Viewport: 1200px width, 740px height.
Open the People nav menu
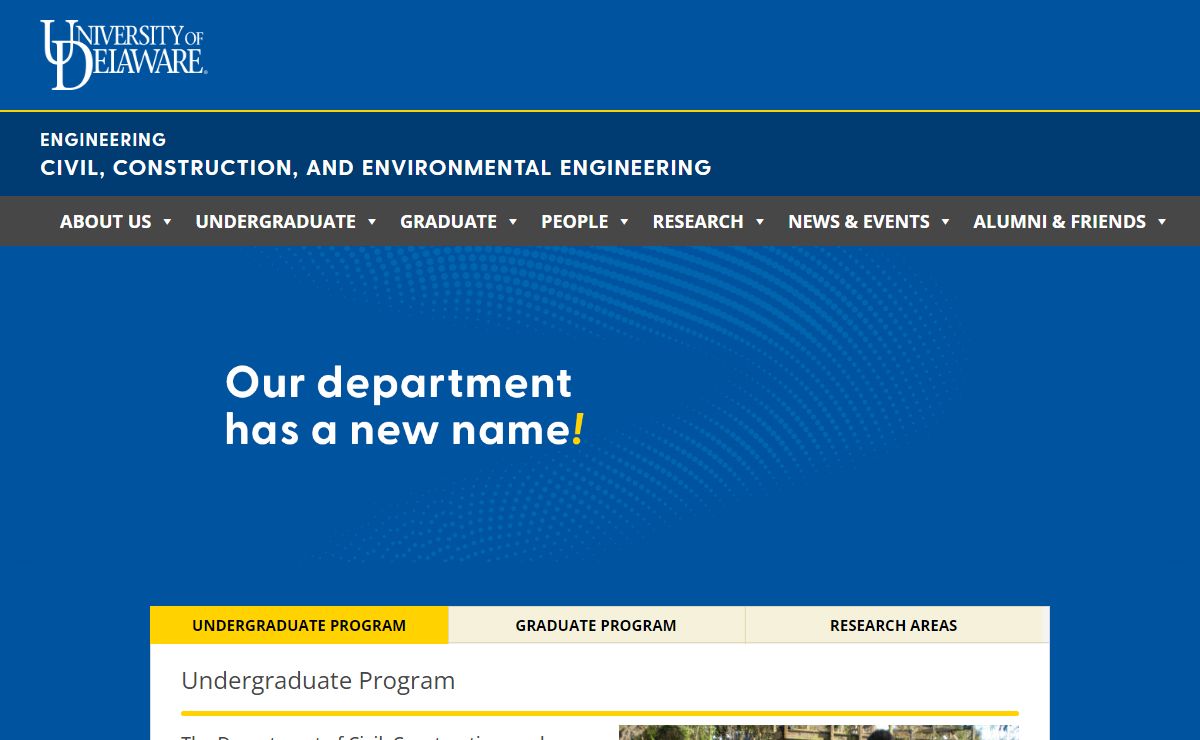click(x=575, y=222)
